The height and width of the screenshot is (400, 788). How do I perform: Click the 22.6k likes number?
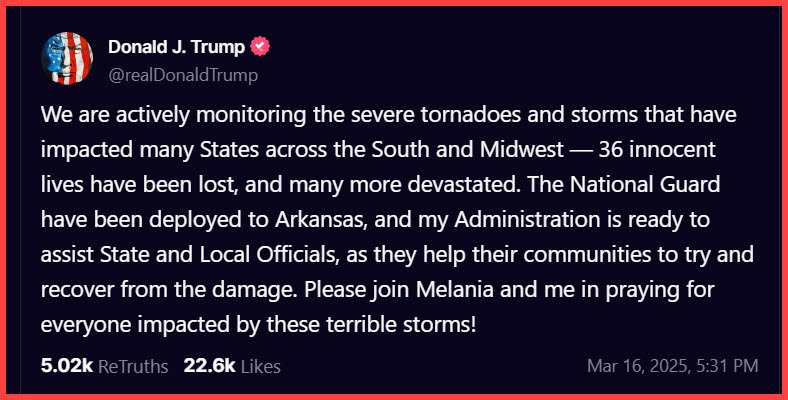tap(207, 366)
